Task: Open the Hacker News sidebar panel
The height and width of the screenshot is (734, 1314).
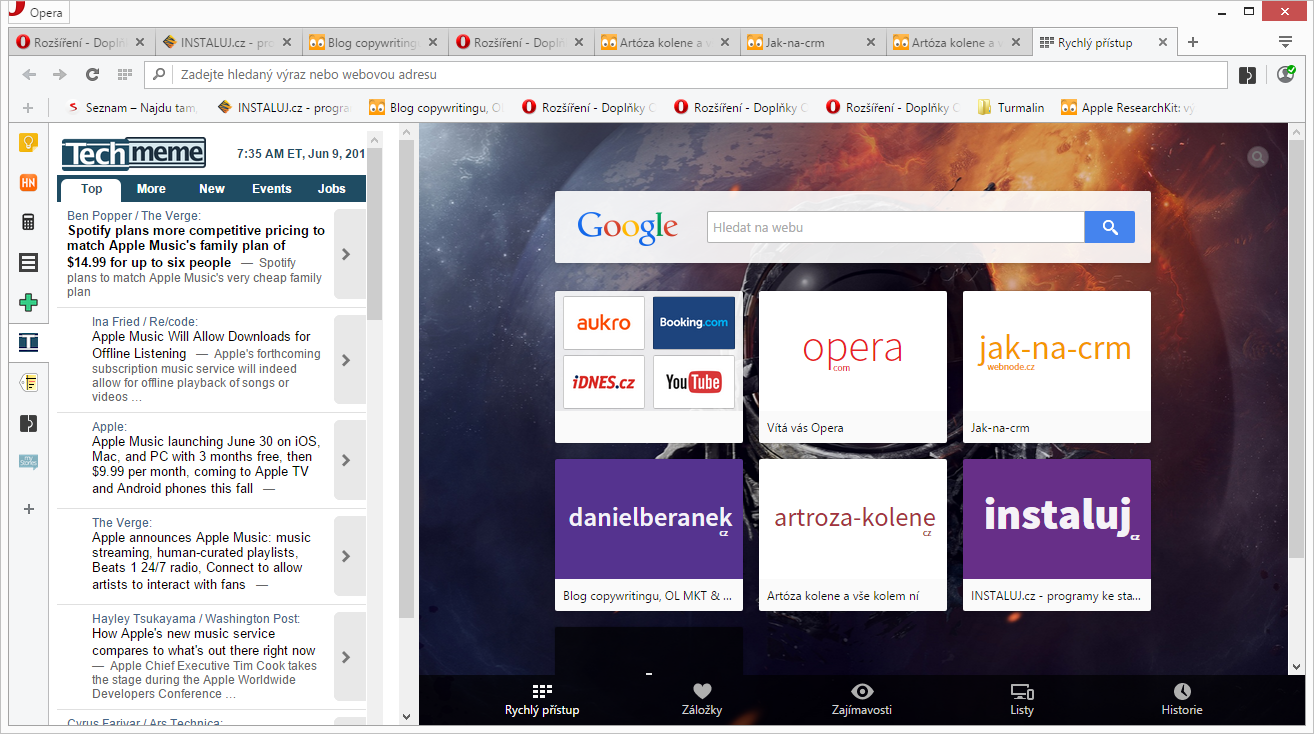Action: pos(29,182)
